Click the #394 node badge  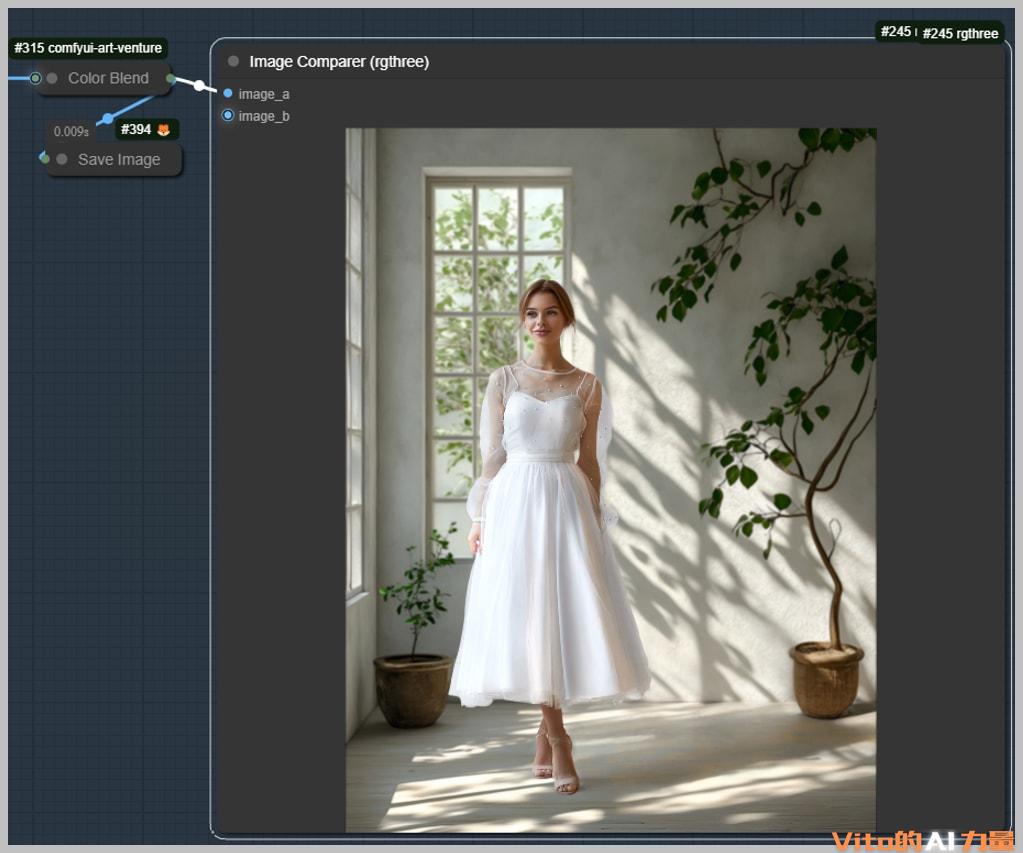coord(146,129)
